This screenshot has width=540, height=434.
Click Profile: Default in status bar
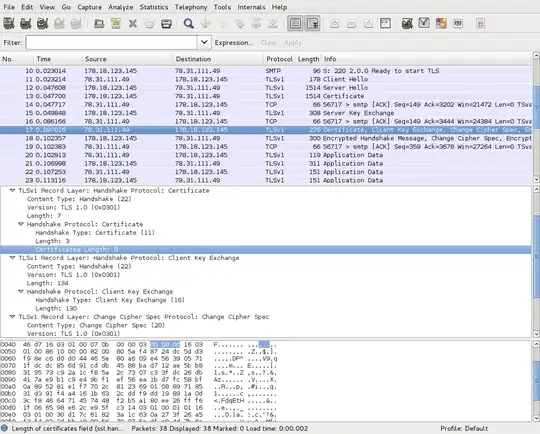click(x=464, y=428)
